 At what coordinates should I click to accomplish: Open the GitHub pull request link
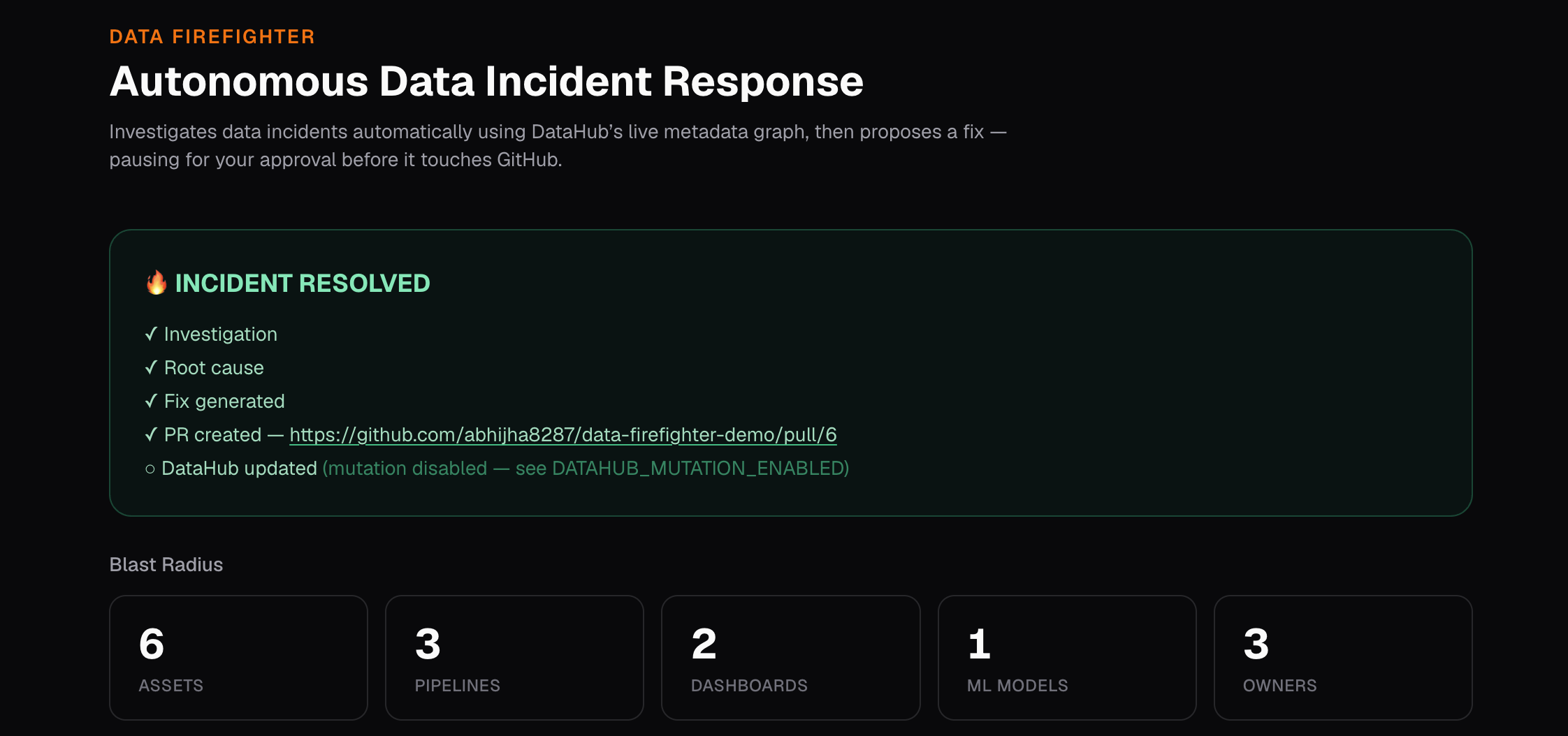coord(563,434)
